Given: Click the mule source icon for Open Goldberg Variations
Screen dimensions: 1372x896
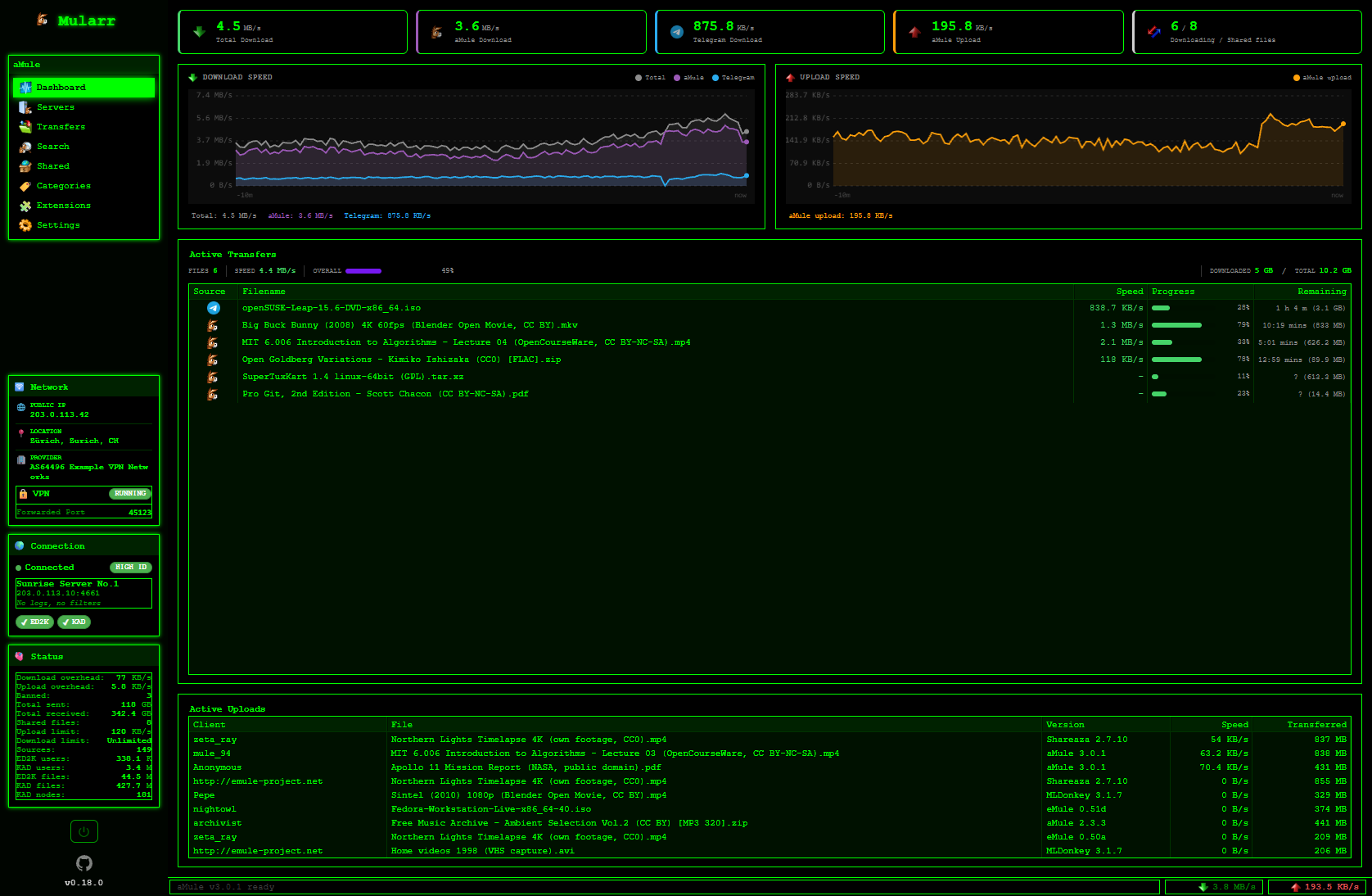Looking at the screenshot, I should pos(213,360).
